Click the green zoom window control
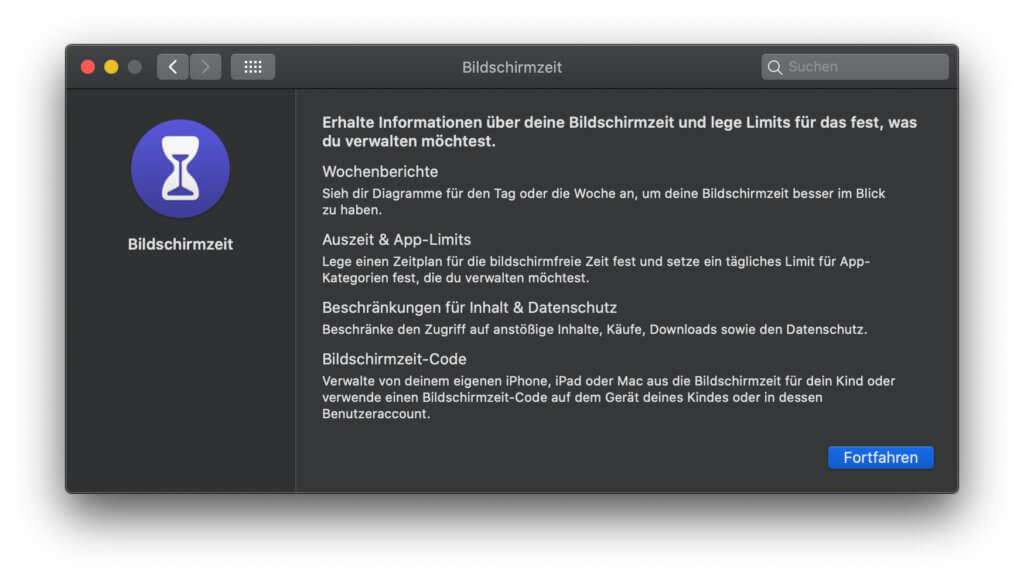This screenshot has height=580, width=1024. point(134,64)
